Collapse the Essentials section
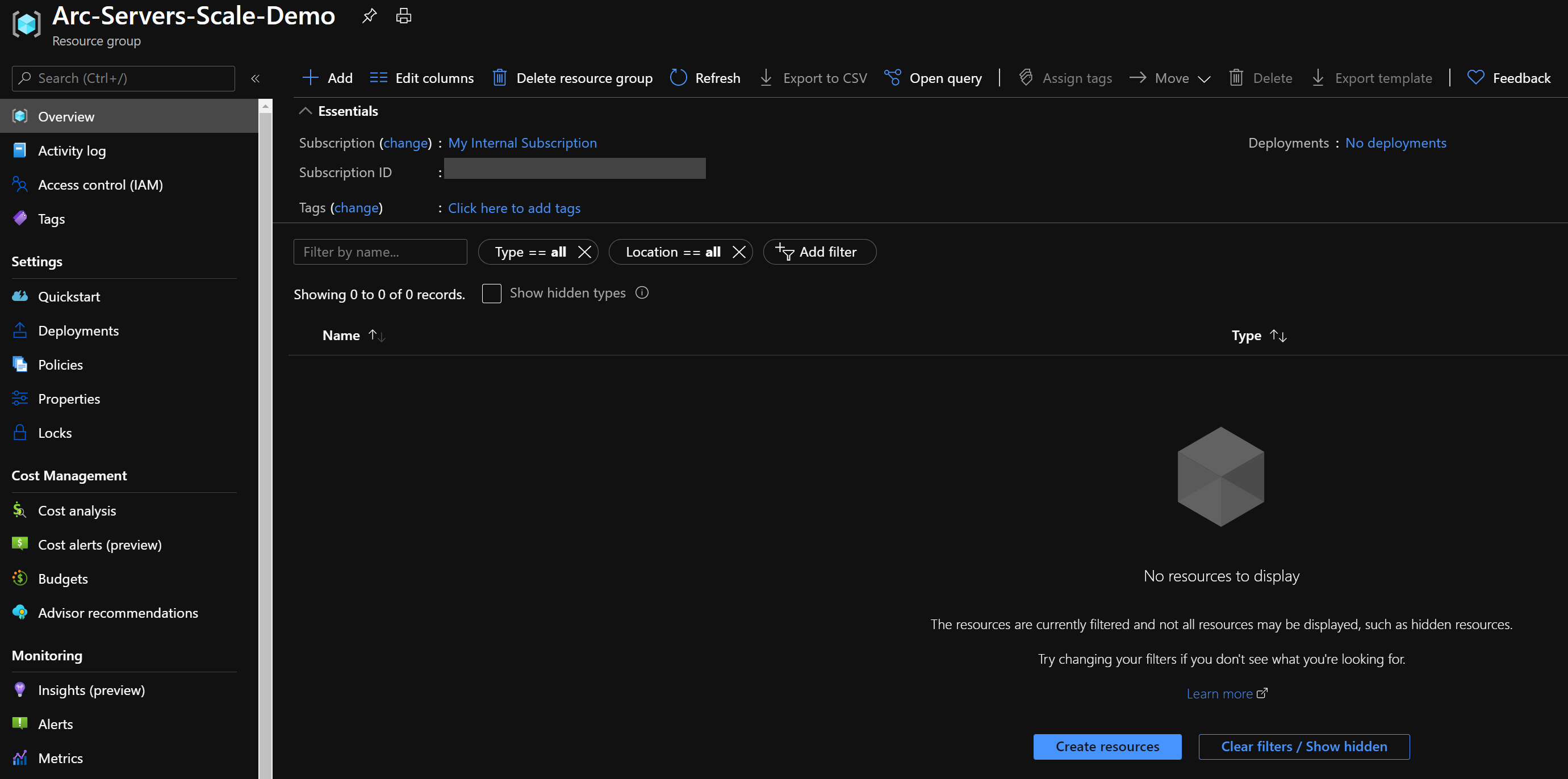This screenshot has width=1568, height=779. pos(306,111)
